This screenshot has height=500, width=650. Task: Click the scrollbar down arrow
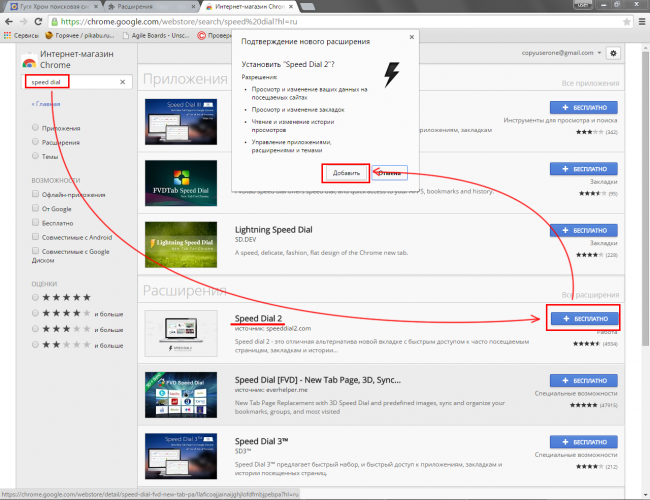645,494
